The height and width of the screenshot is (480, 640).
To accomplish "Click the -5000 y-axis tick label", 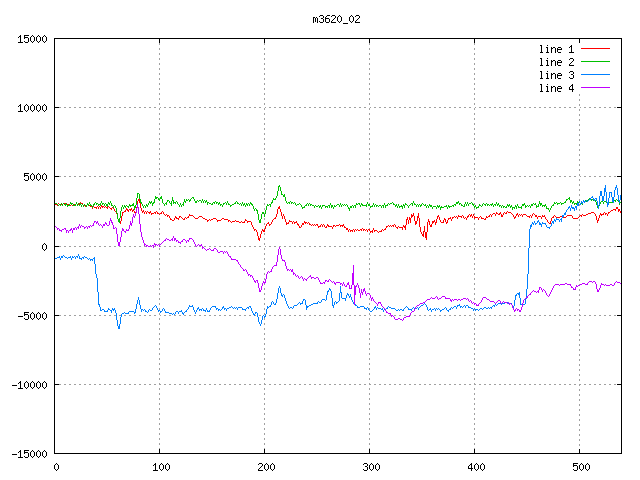I will click(31, 315).
